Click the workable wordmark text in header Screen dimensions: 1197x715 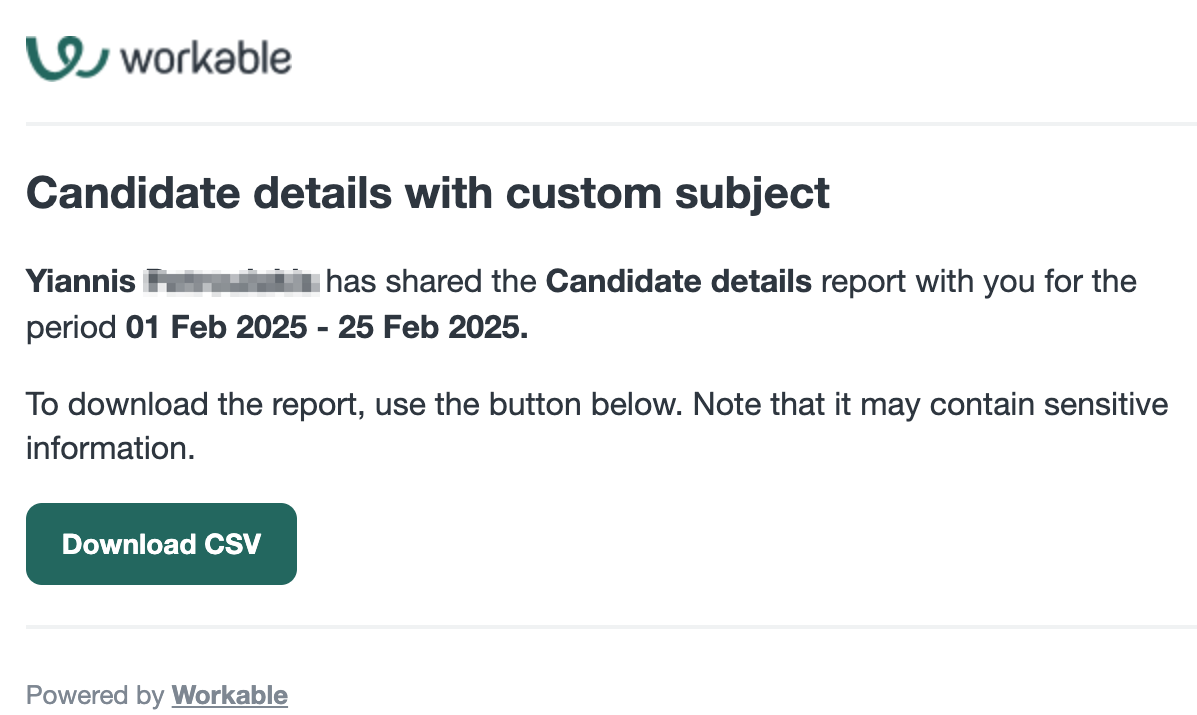click(x=206, y=59)
